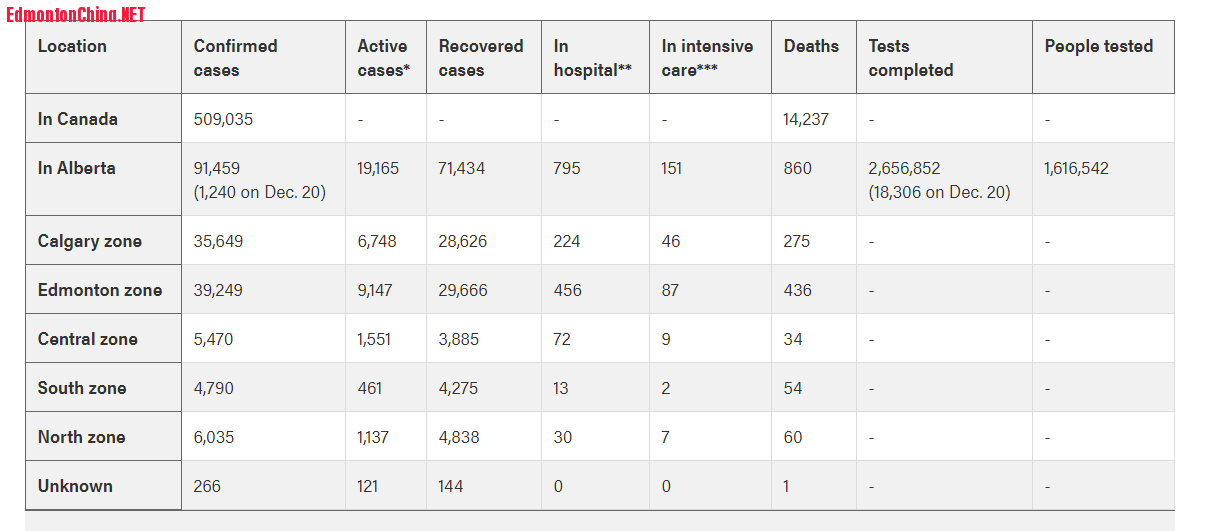Viewport: 1227px width, 531px height.
Task: Click the Central zone row label
Action: point(88,339)
